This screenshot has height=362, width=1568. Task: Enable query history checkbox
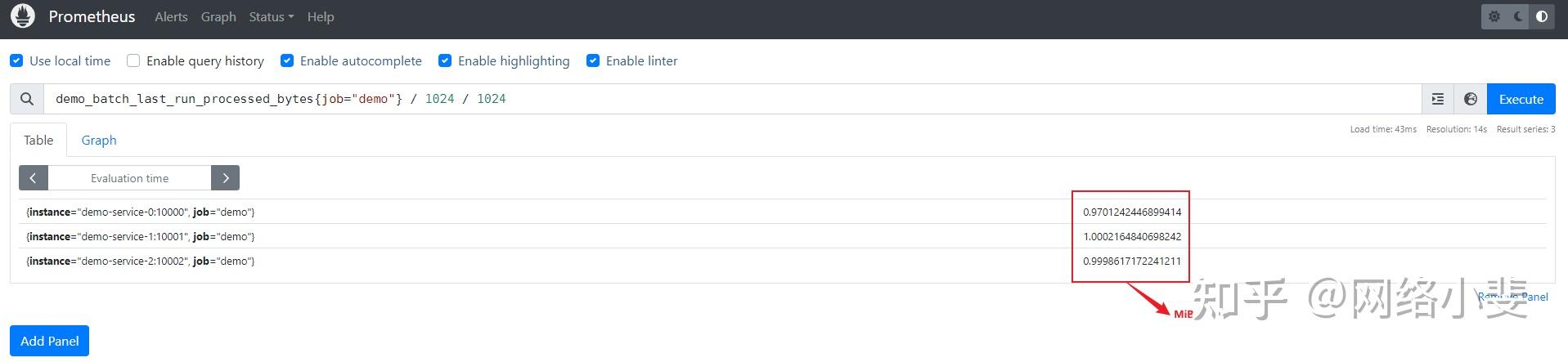[x=133, y=60]
